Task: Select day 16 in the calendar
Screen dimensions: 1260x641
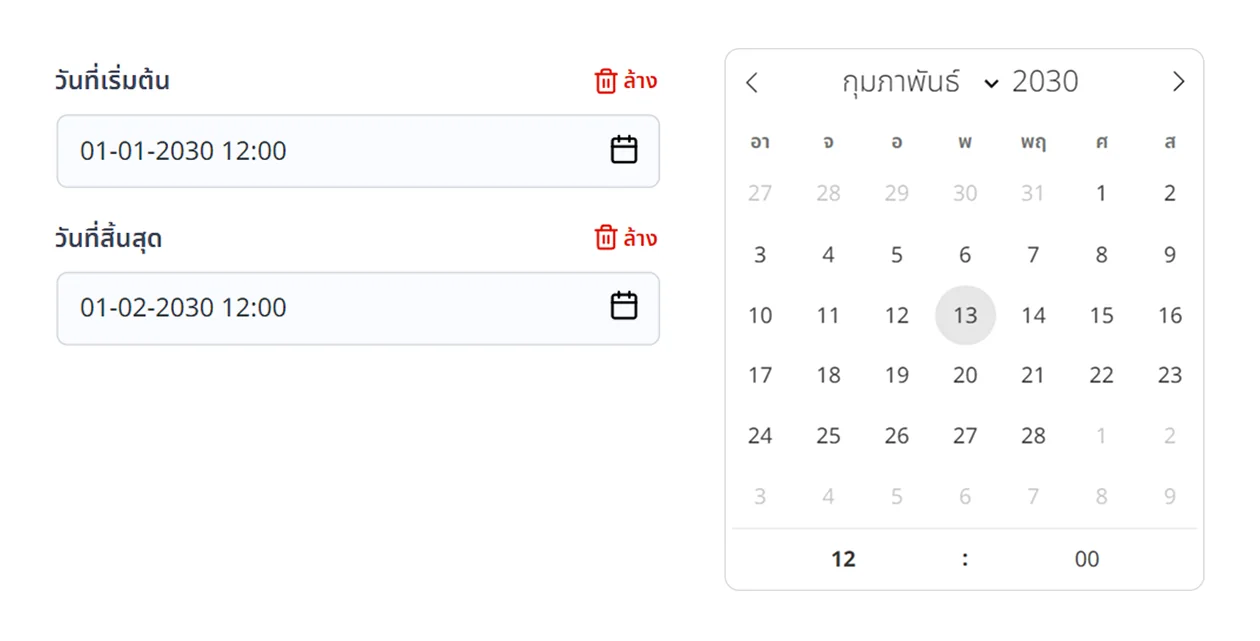Action: (1170, 316)
